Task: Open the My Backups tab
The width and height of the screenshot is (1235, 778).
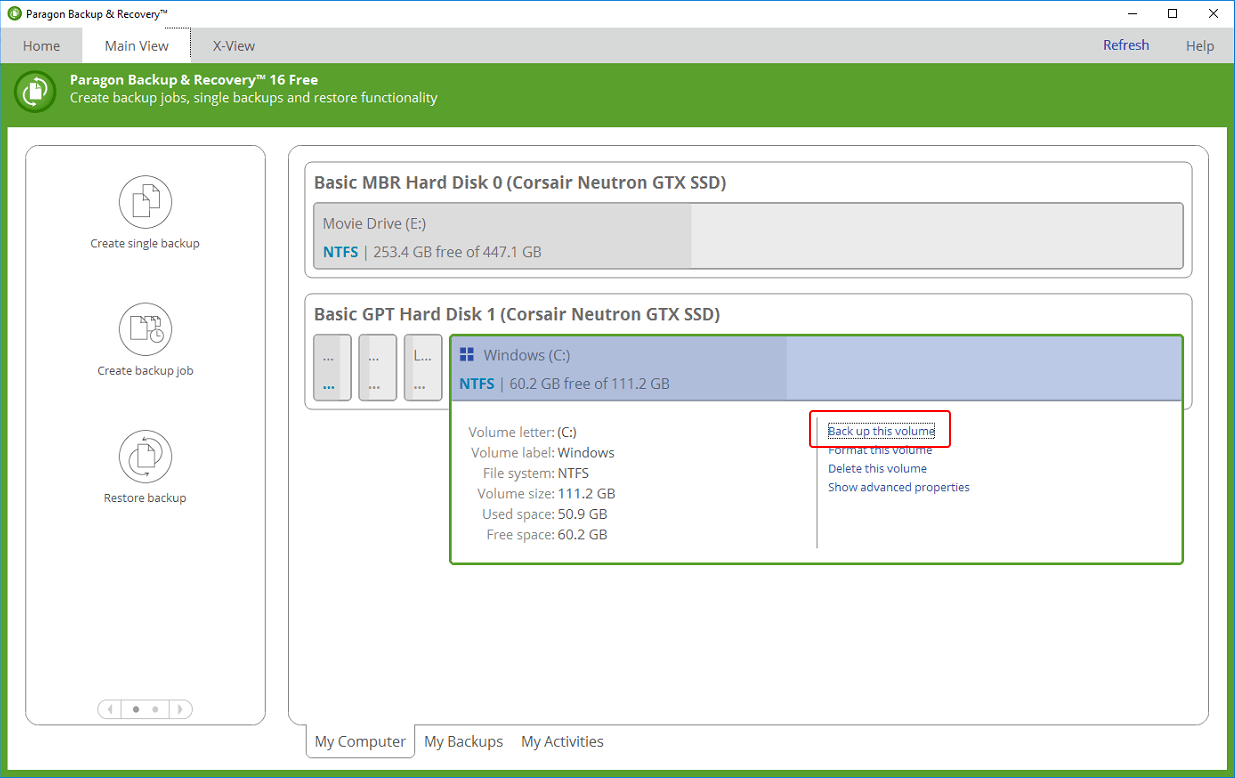Action: coord(463,741)
